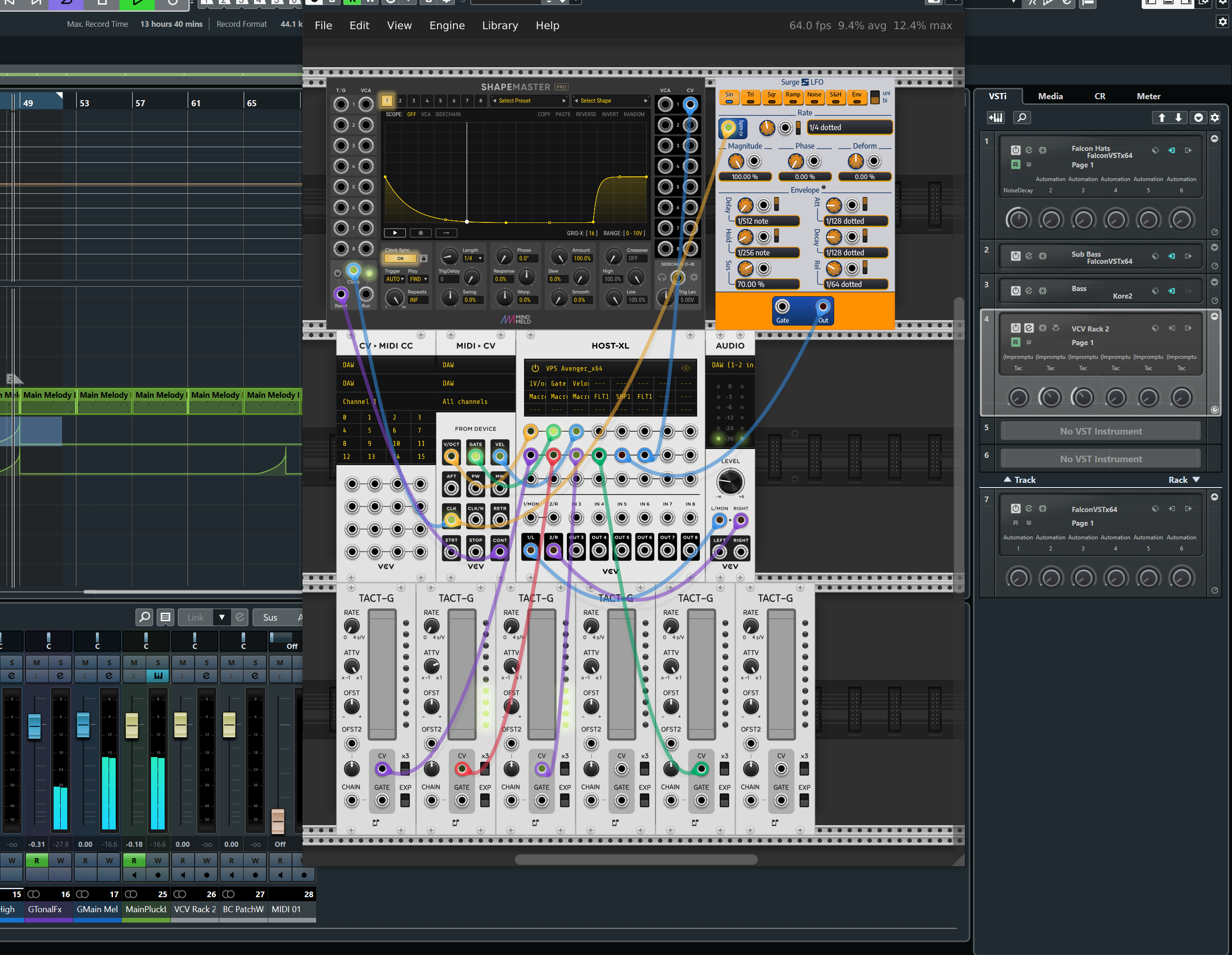
Task: Click the Host-XL plugin power icon
Action: pyautogui.click(x=535, y=368)
